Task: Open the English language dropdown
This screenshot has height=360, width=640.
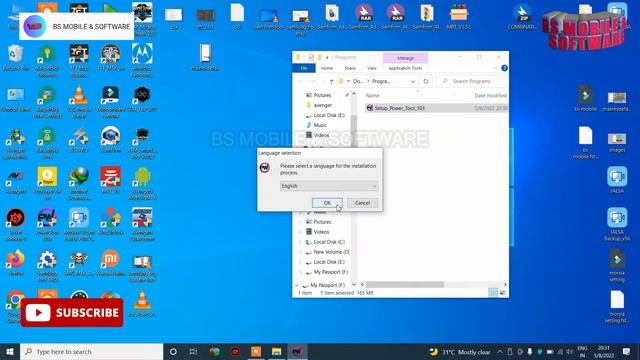Action: (x=329, y=186)
